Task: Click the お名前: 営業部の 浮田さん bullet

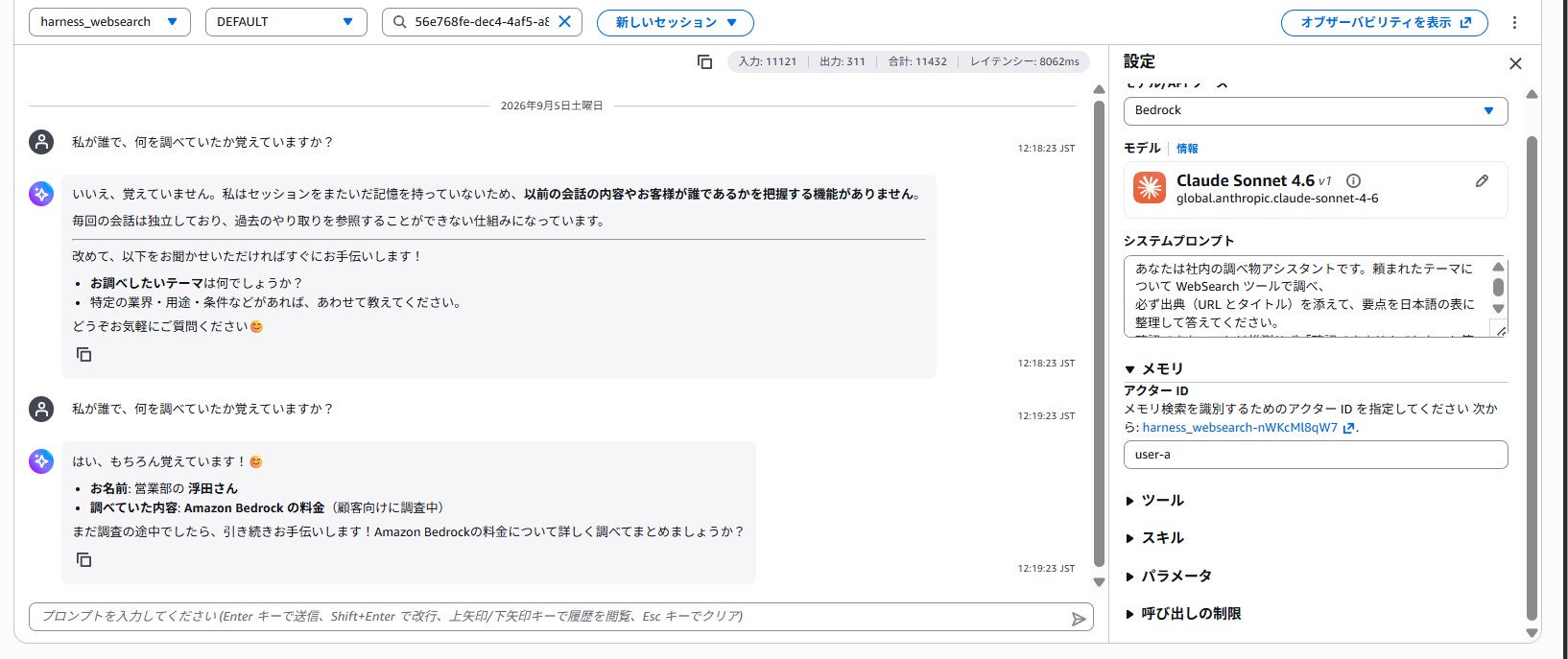Action: pos(164,488)
